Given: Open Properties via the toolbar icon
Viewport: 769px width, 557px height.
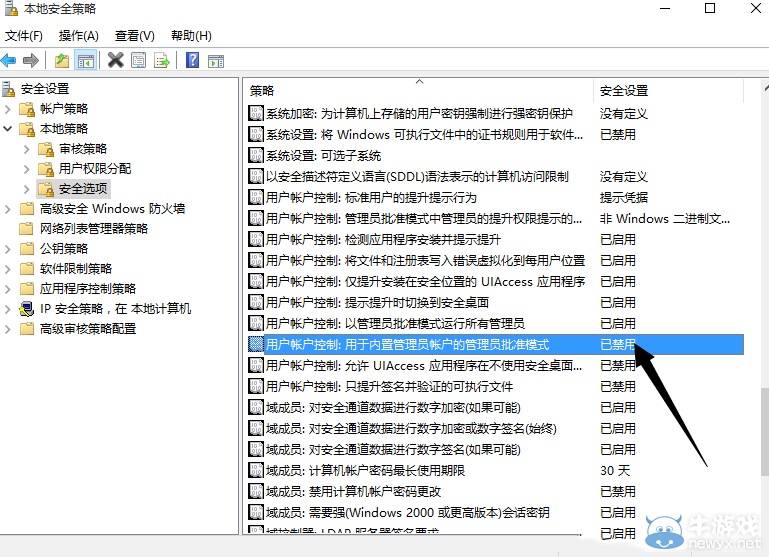Looking at the screenshot, I should (x=139, y=60).
